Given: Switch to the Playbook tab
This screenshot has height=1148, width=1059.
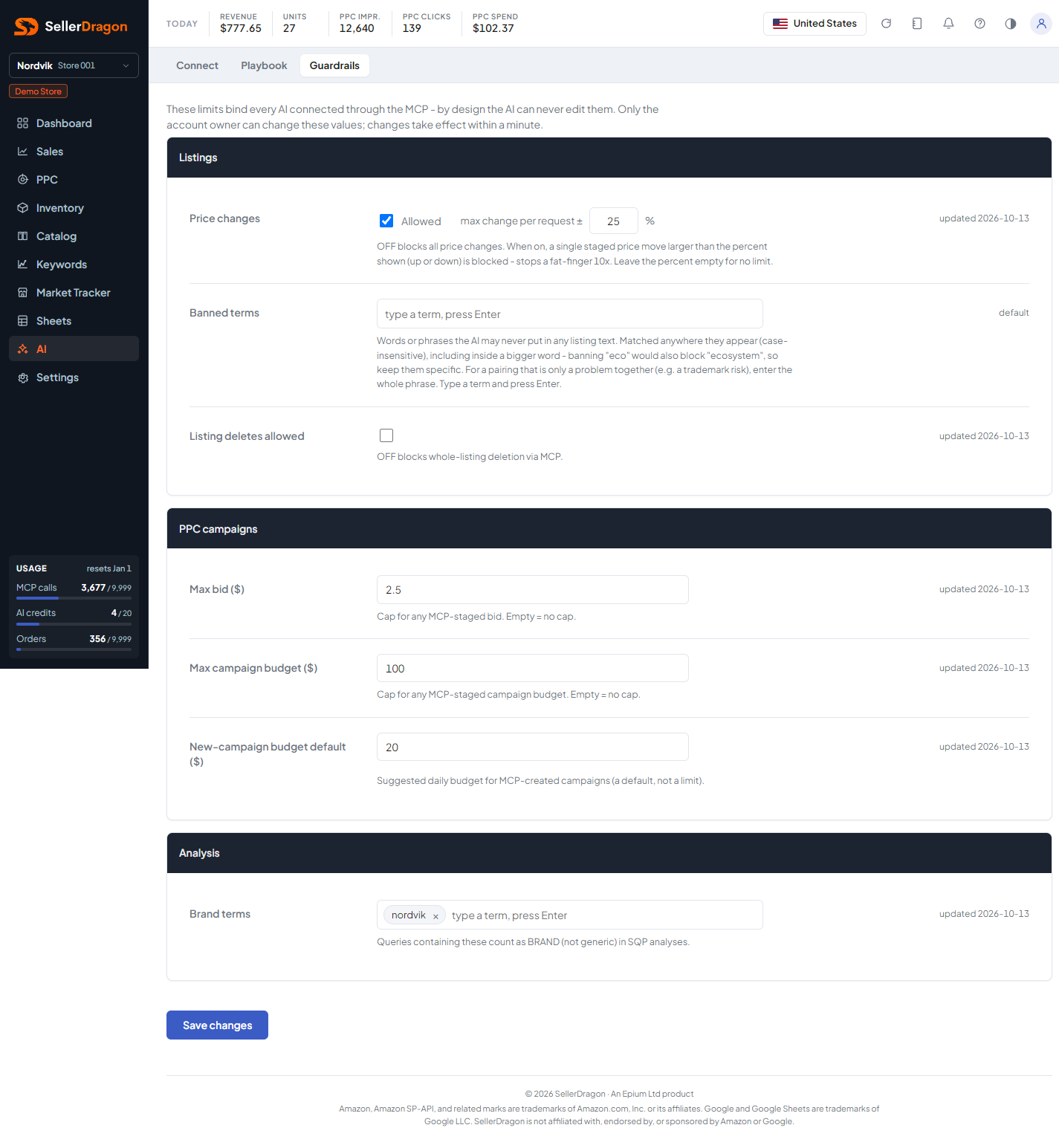Looking at the screenshot, I should (x=264, y=65).
